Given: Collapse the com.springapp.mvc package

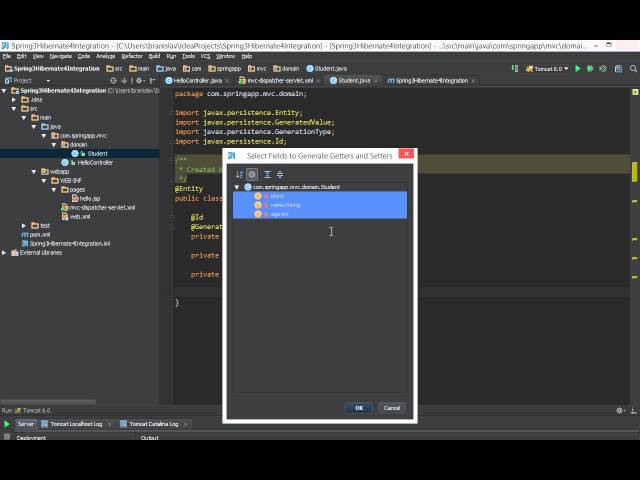Looking at the screenshot, I should coord(44,136).
